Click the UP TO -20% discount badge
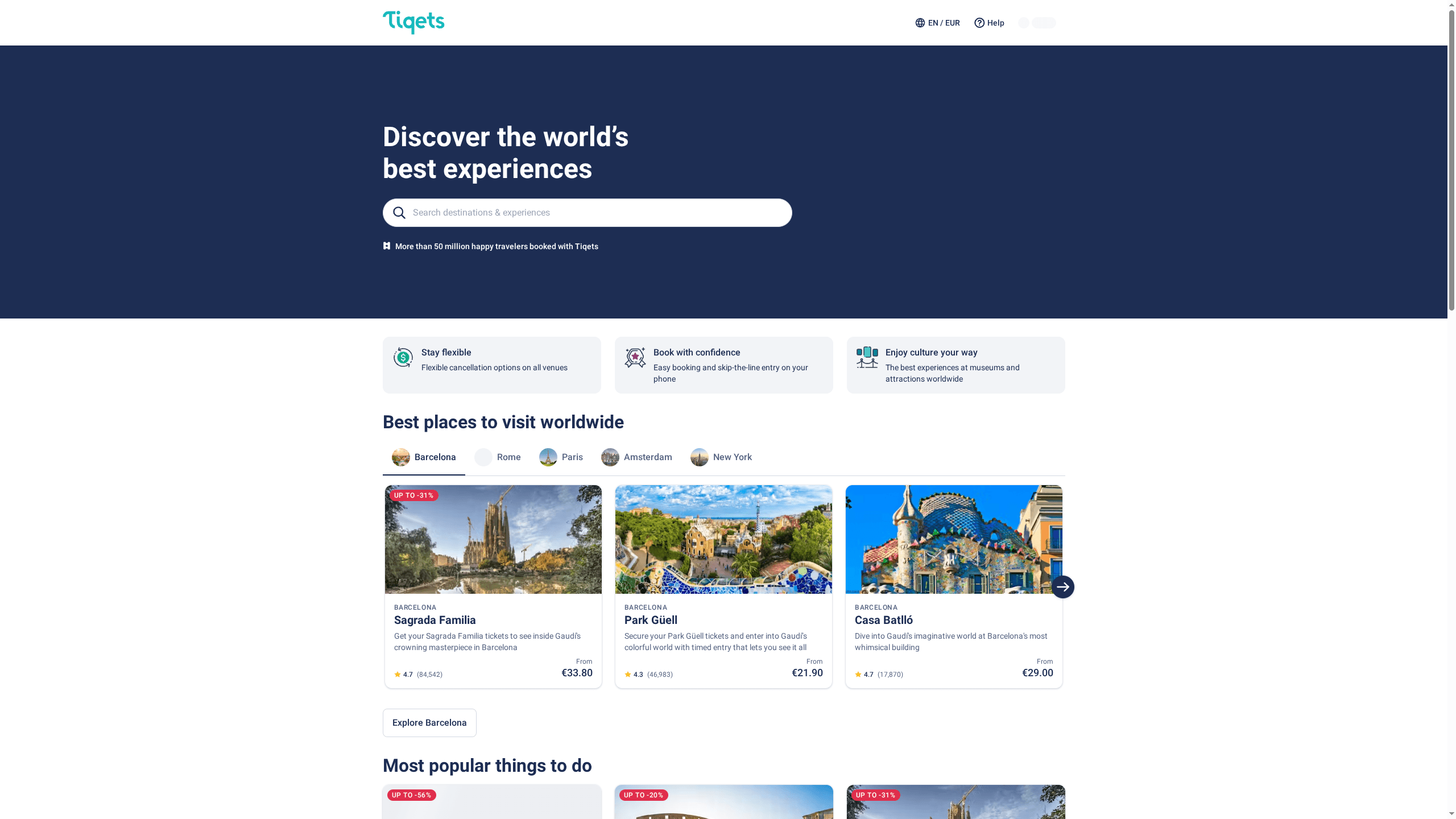This screenshot has height=819, width=1456. click(643, 795)
